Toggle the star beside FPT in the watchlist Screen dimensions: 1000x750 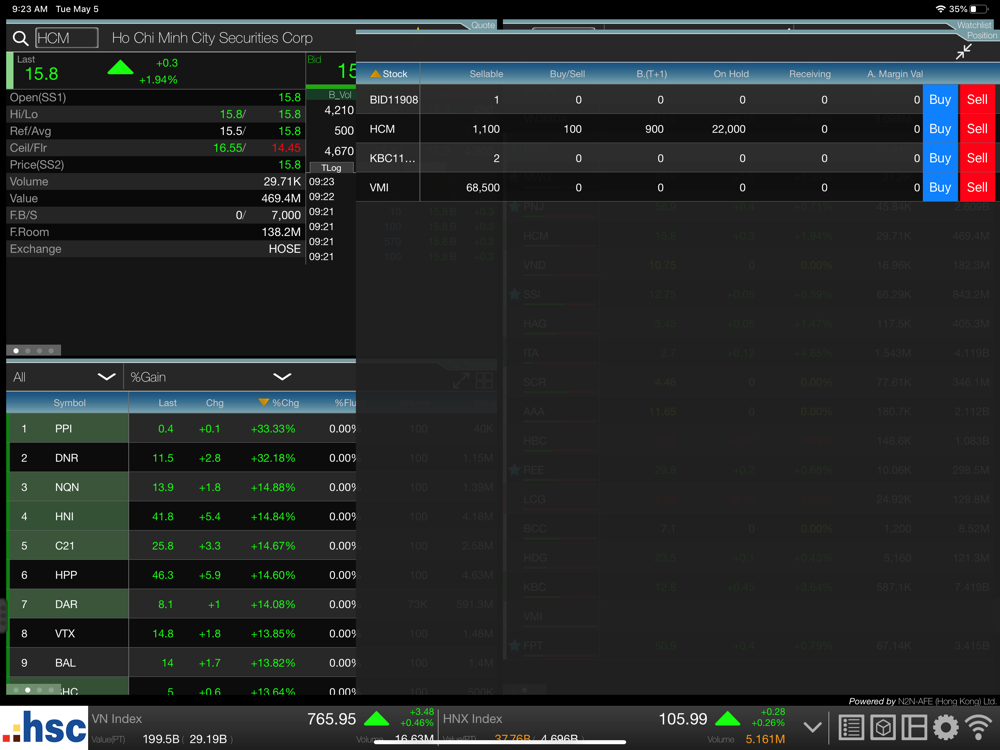point(514,645)
